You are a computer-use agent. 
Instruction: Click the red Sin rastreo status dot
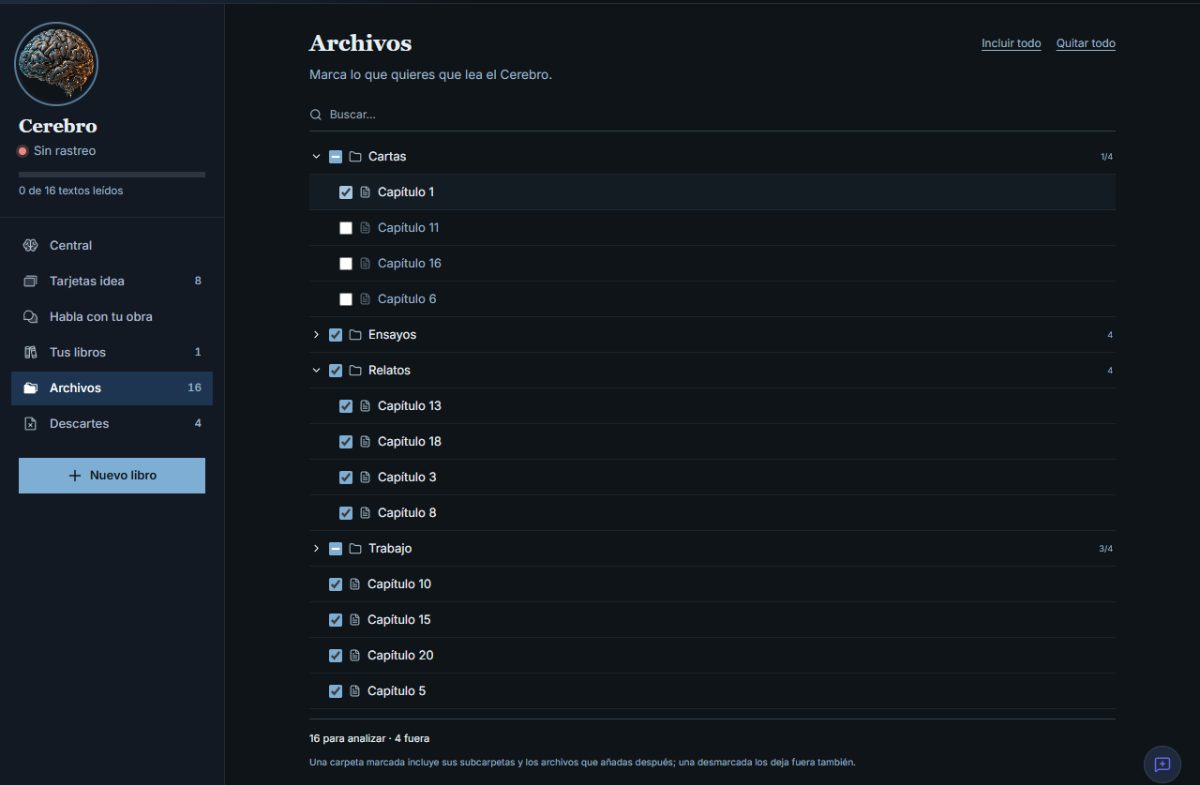click(23, 151)
